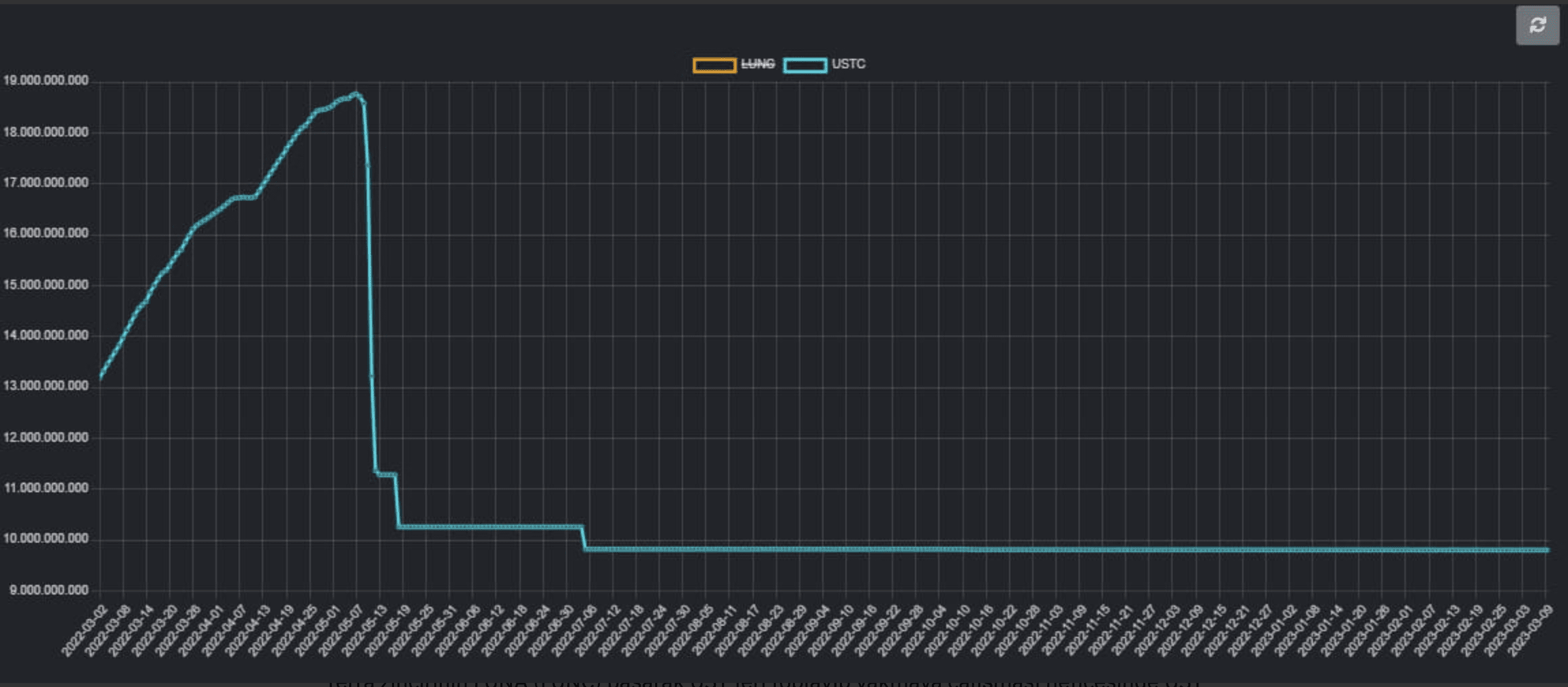Click the USTC legend label text
Viewport: 1568px width, 687px height.
click(x=848, y=63)
